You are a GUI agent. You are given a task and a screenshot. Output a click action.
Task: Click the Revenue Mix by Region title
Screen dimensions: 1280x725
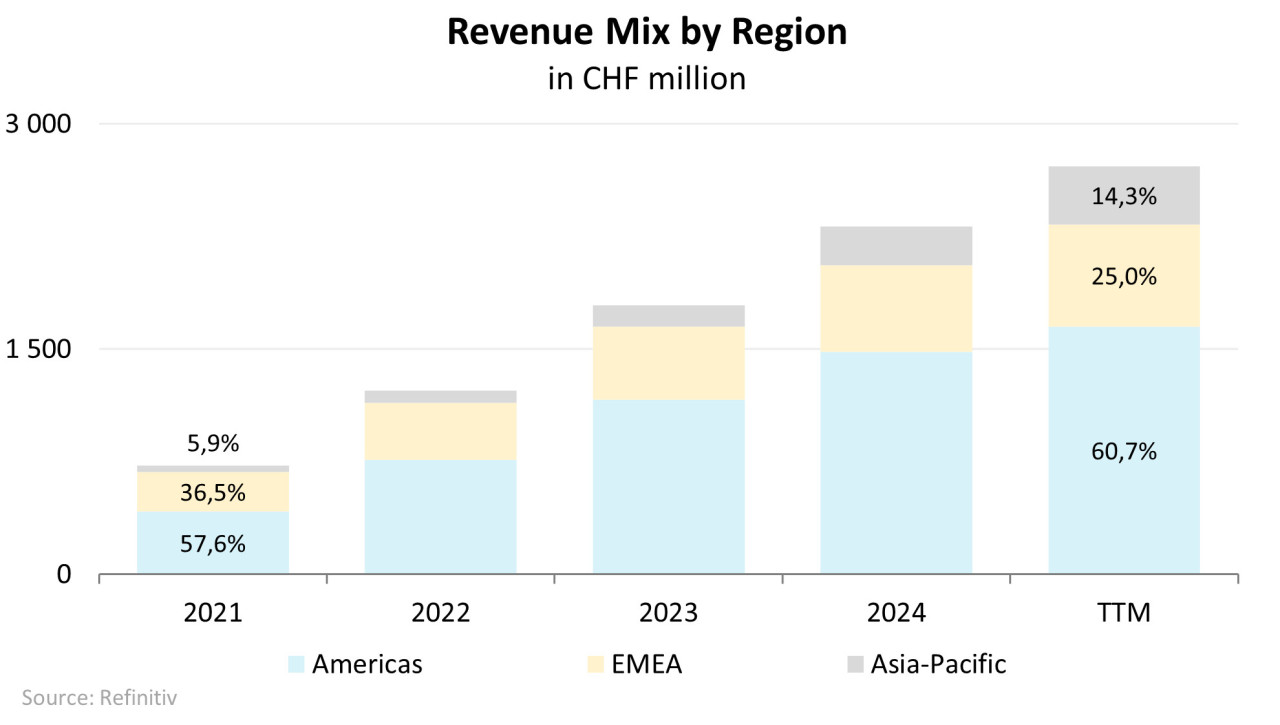(x=646, y=32)
